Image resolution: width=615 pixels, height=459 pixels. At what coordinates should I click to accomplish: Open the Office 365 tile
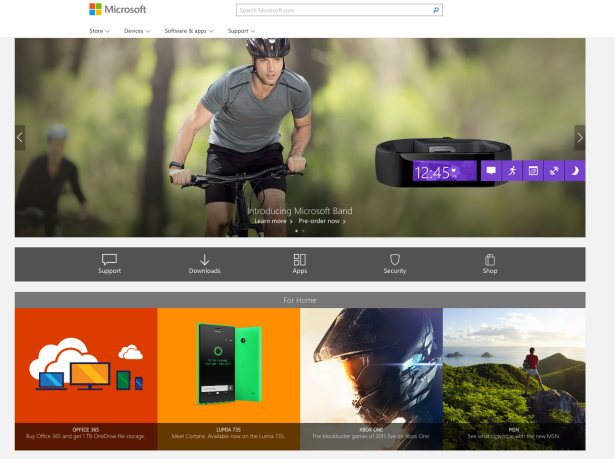pyautogui.click(x=86, y=378)
